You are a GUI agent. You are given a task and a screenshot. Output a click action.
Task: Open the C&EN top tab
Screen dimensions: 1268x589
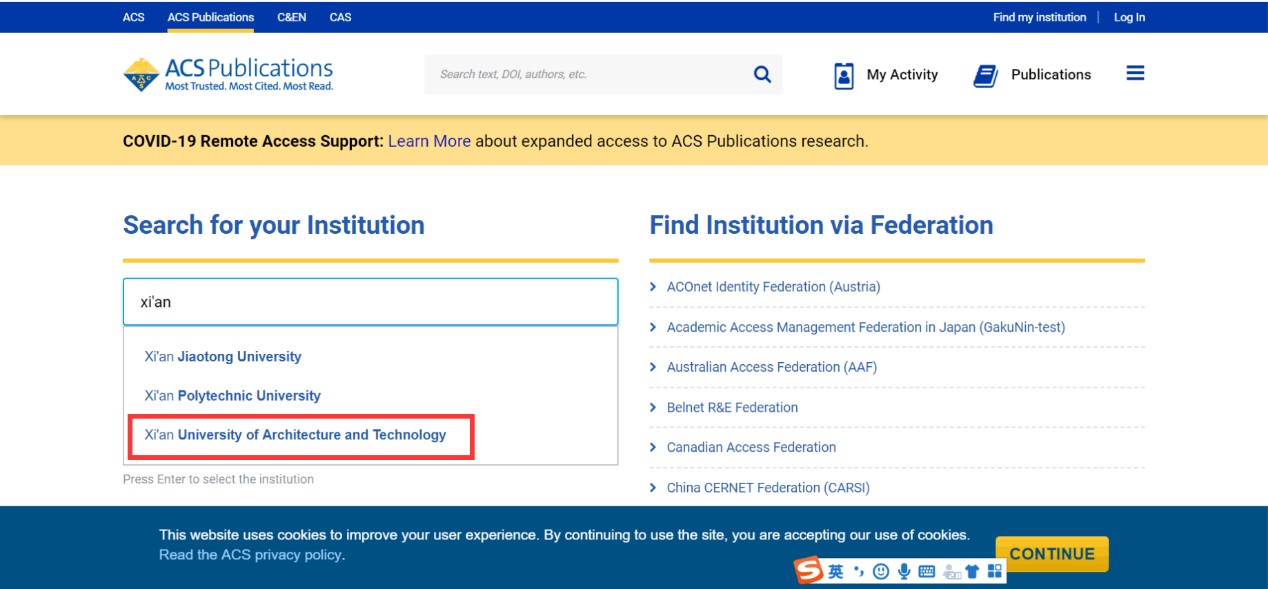pyautogui.click(x=293, y=17)
